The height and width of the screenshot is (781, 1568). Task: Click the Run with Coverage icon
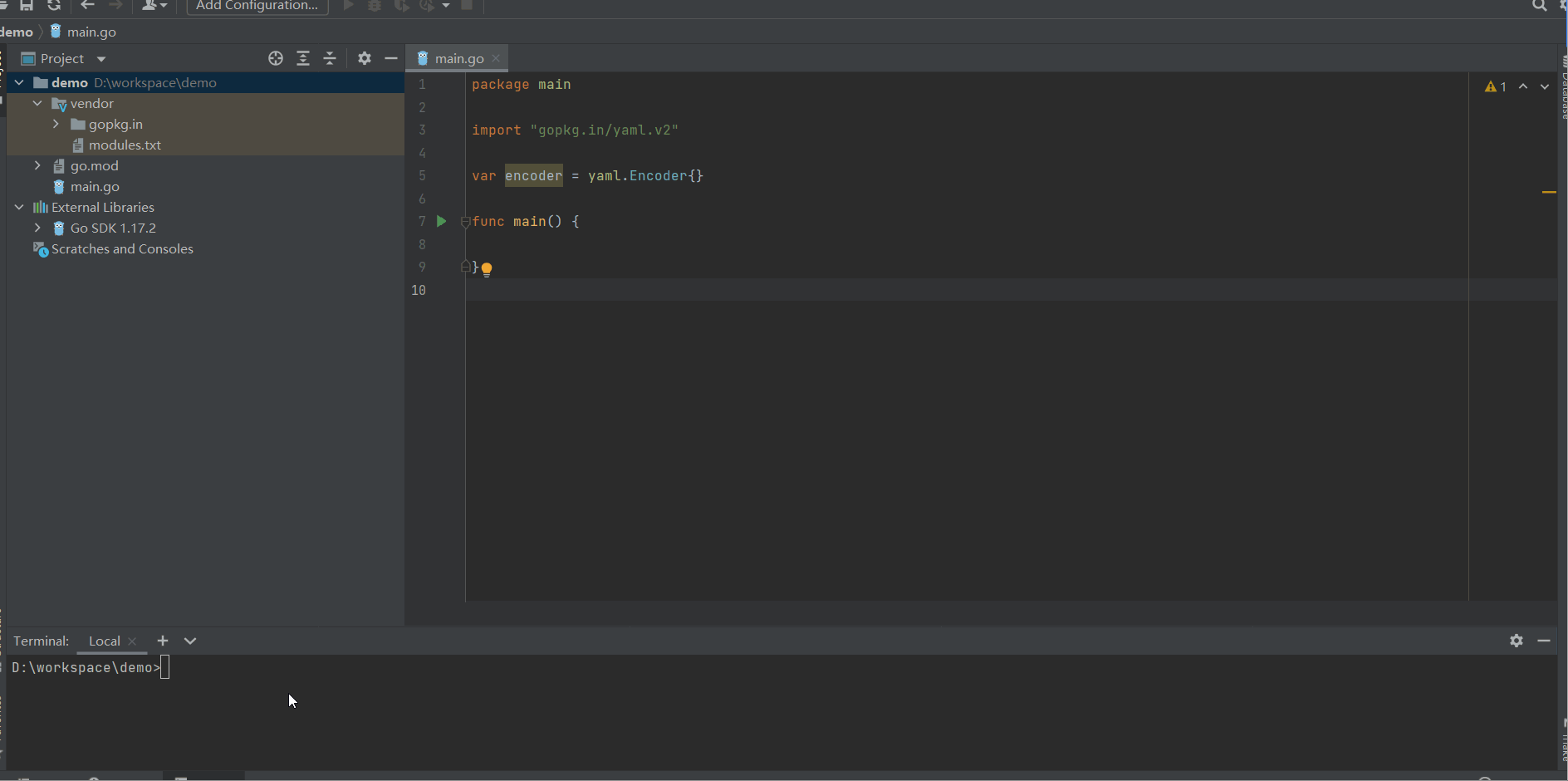402,5
